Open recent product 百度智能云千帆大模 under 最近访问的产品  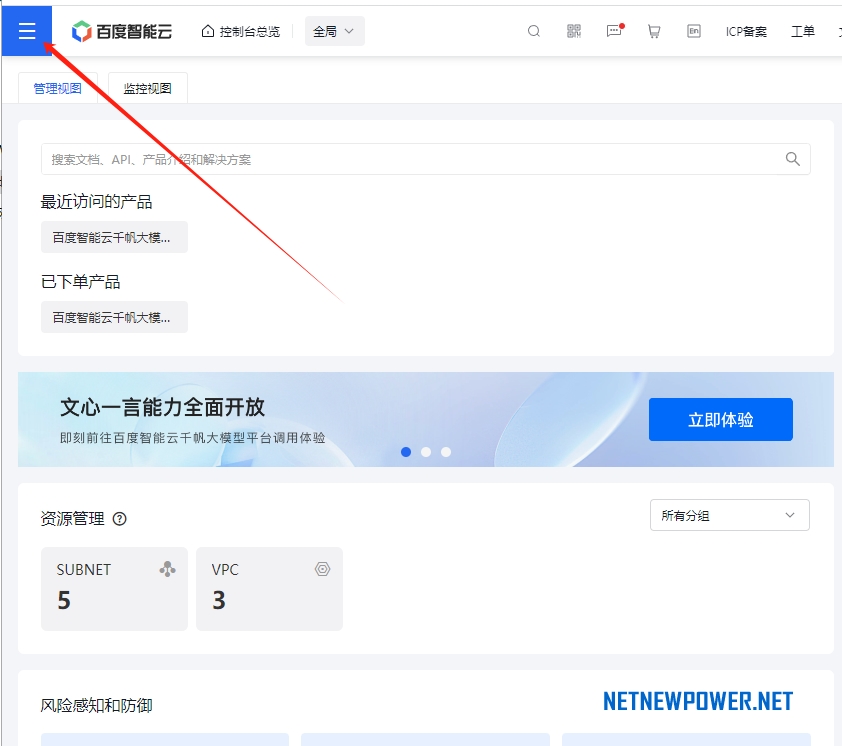(x=114, y=237)
